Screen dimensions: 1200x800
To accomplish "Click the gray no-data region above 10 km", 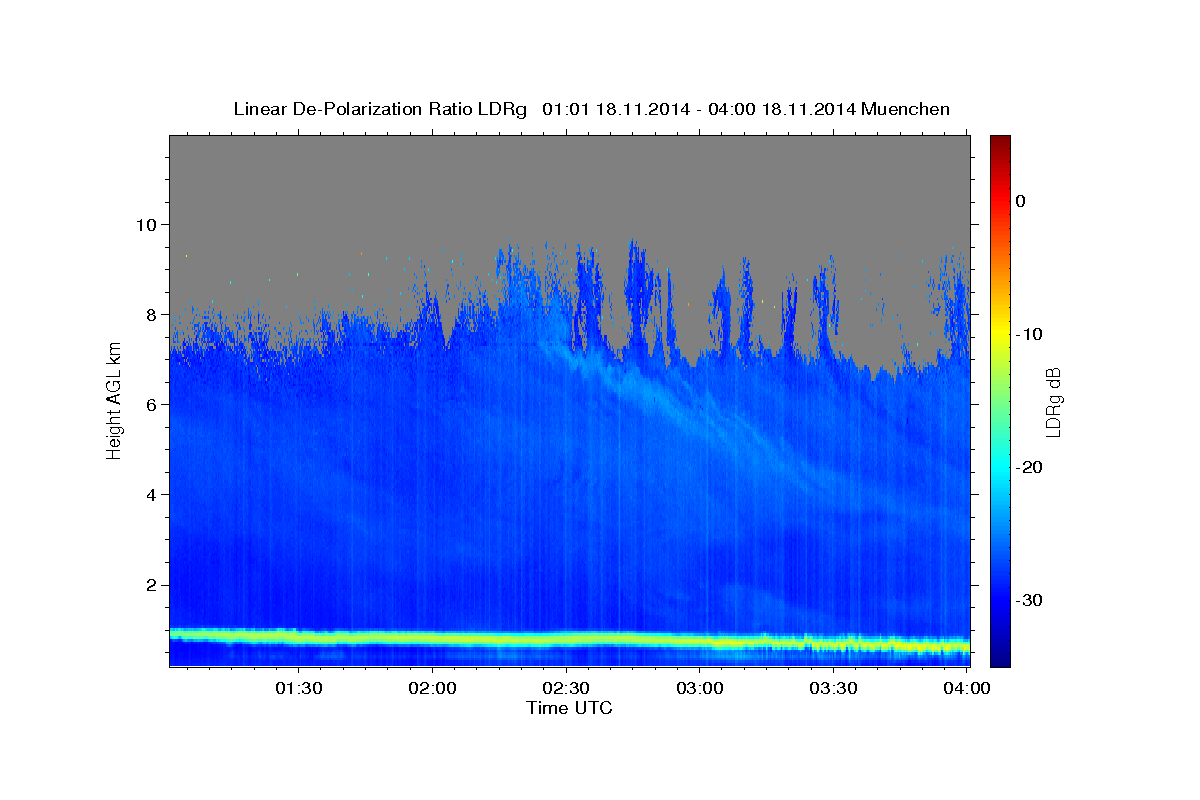I will coord(569,180).
